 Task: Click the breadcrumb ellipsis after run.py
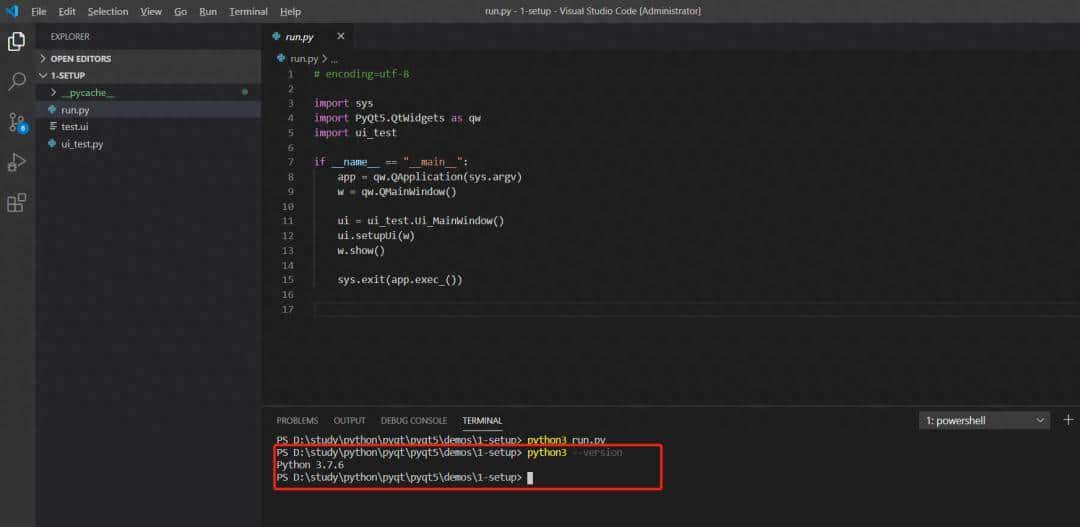(x=334, y=60)
